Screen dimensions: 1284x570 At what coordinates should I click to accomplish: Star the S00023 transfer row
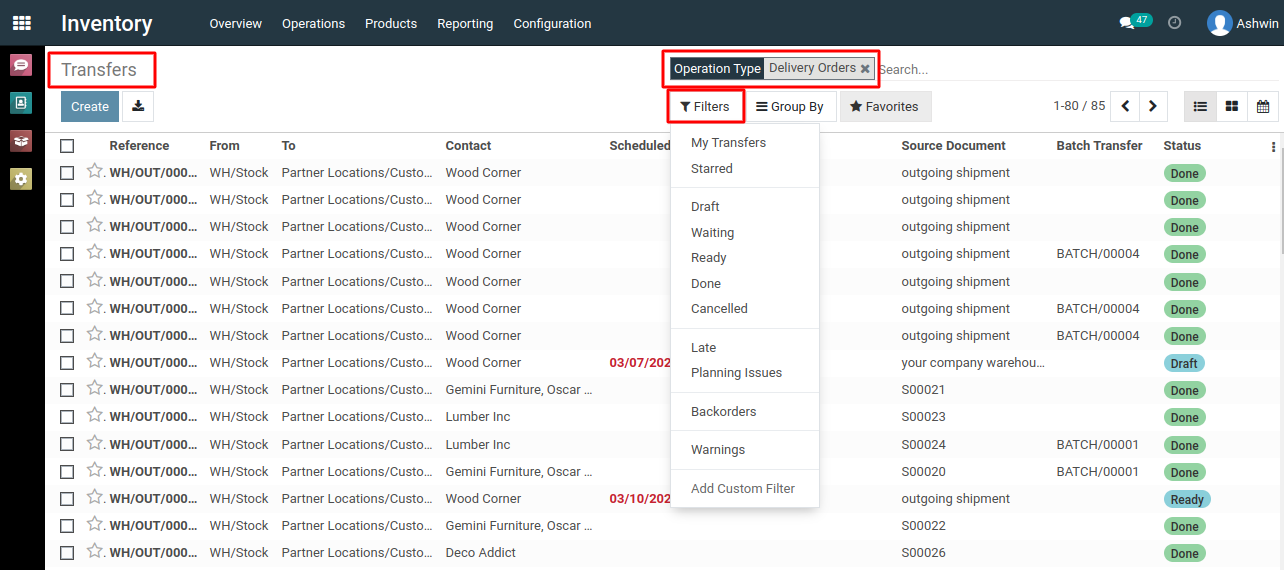click(x=95, y=415)
